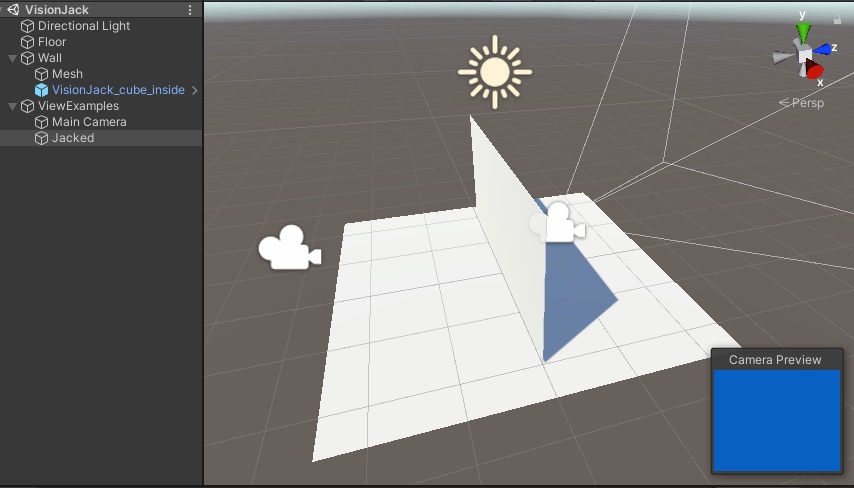Click the gray negative axis cone on gizmo
The height and width of the screenshot is (488, 854).
pyautogui.click(x=783, y=57)
